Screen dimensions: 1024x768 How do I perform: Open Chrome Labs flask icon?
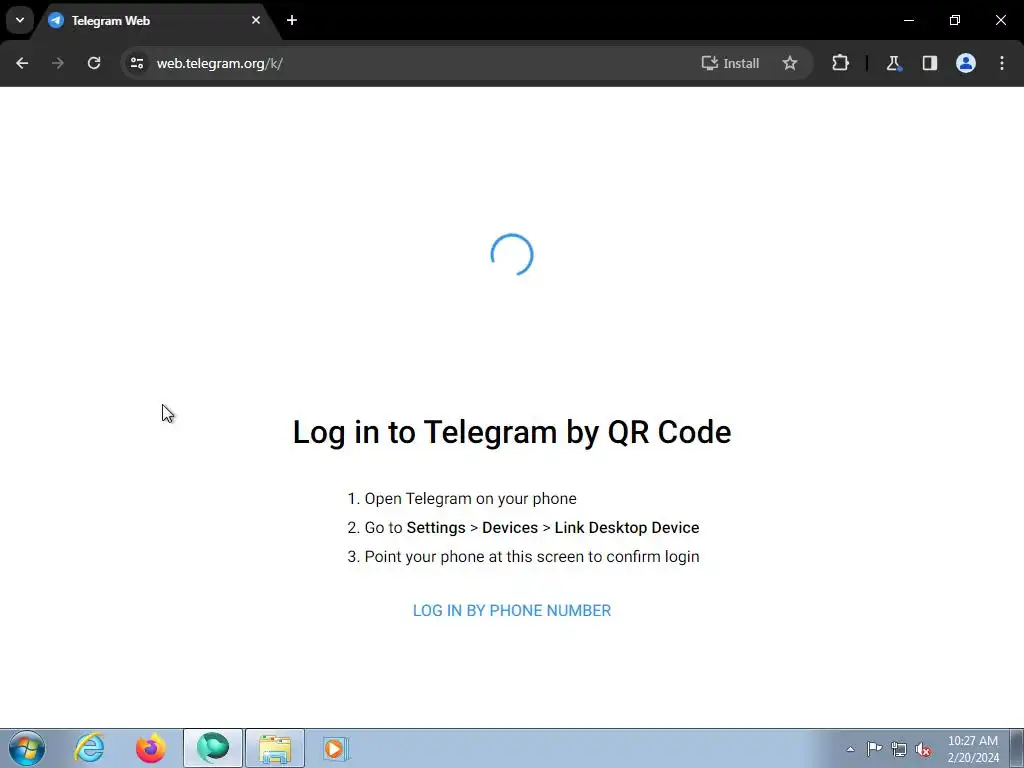click(x=893, y=63)
